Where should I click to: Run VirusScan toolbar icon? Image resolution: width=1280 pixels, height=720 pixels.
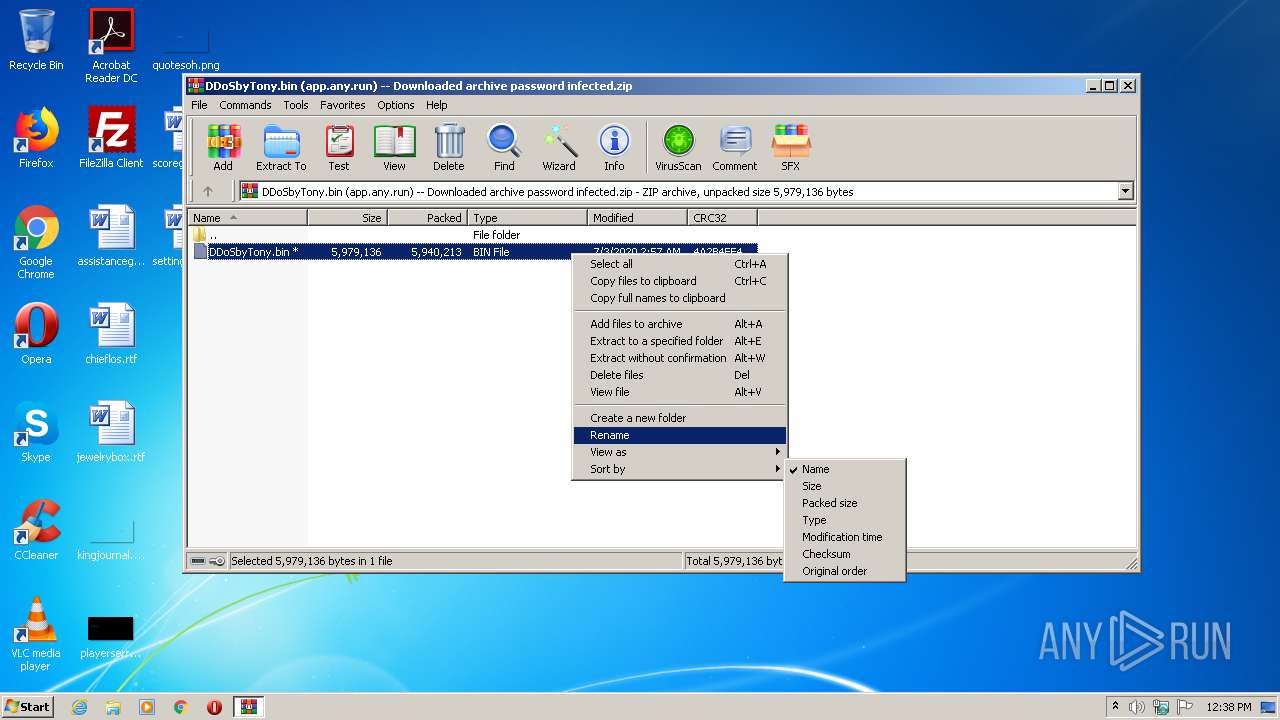[x=678, y=148]
